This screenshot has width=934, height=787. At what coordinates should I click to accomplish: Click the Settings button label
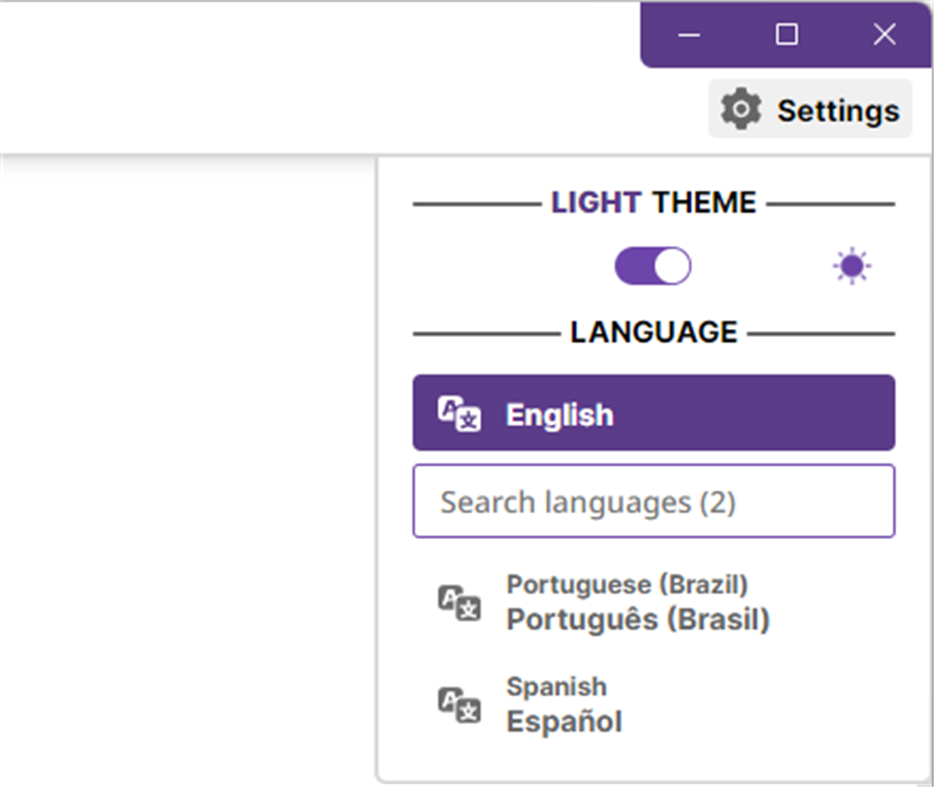(838, 110)
